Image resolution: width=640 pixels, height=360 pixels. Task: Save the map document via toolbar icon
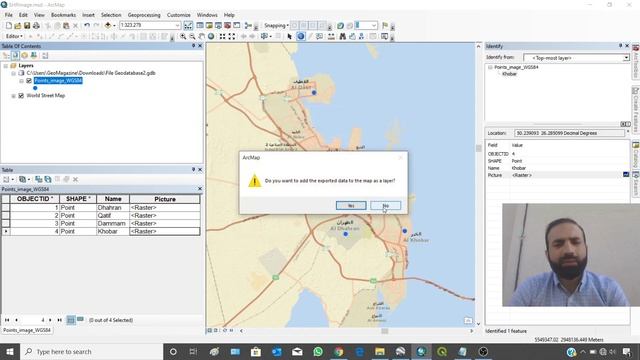27,26
